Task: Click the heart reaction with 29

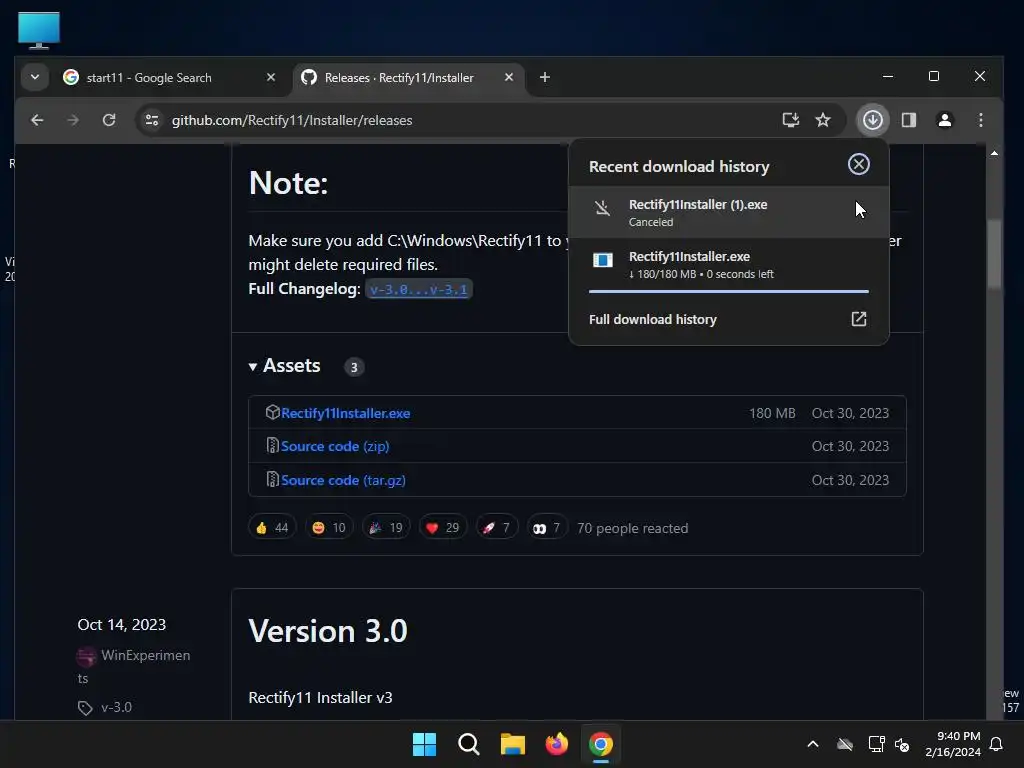Action: coord(443,528)
